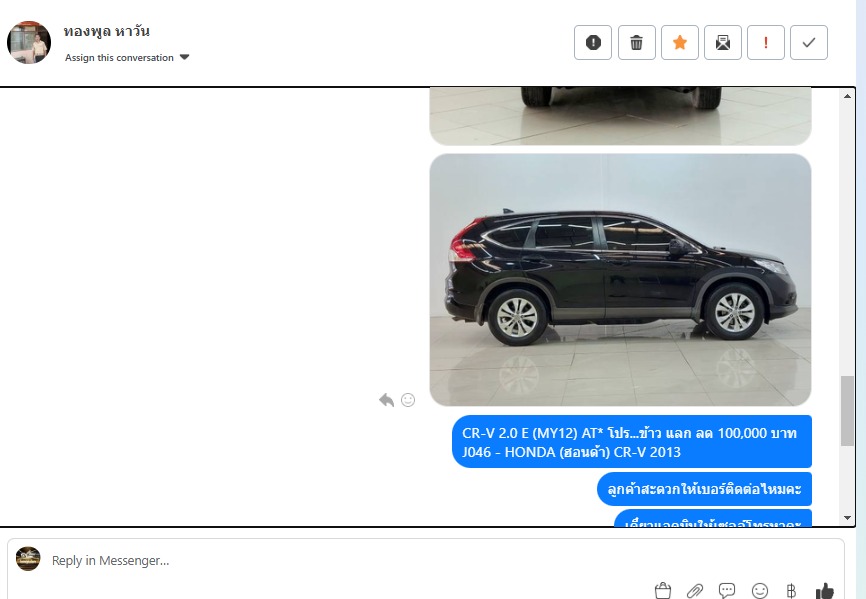Mark conversation as unread envelope icon
This screenshot has width=866, height=599.
pos(722,43)
